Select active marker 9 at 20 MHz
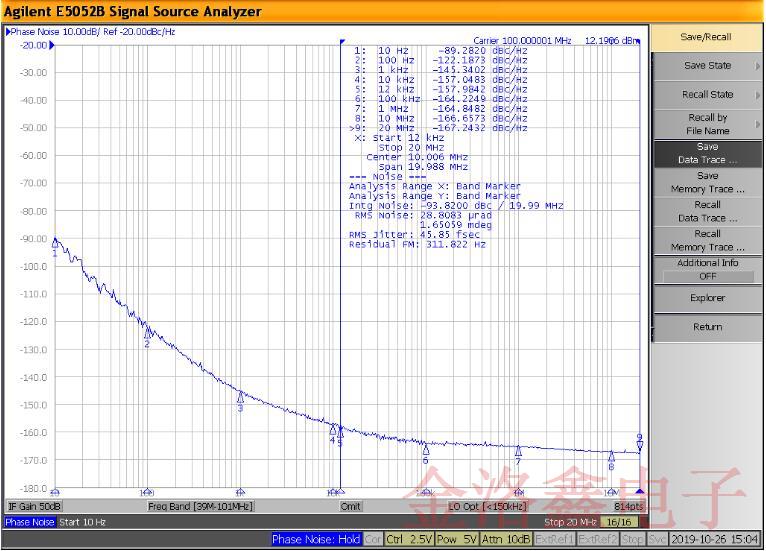The image size is (766, 551). click(x=640, y=445)
